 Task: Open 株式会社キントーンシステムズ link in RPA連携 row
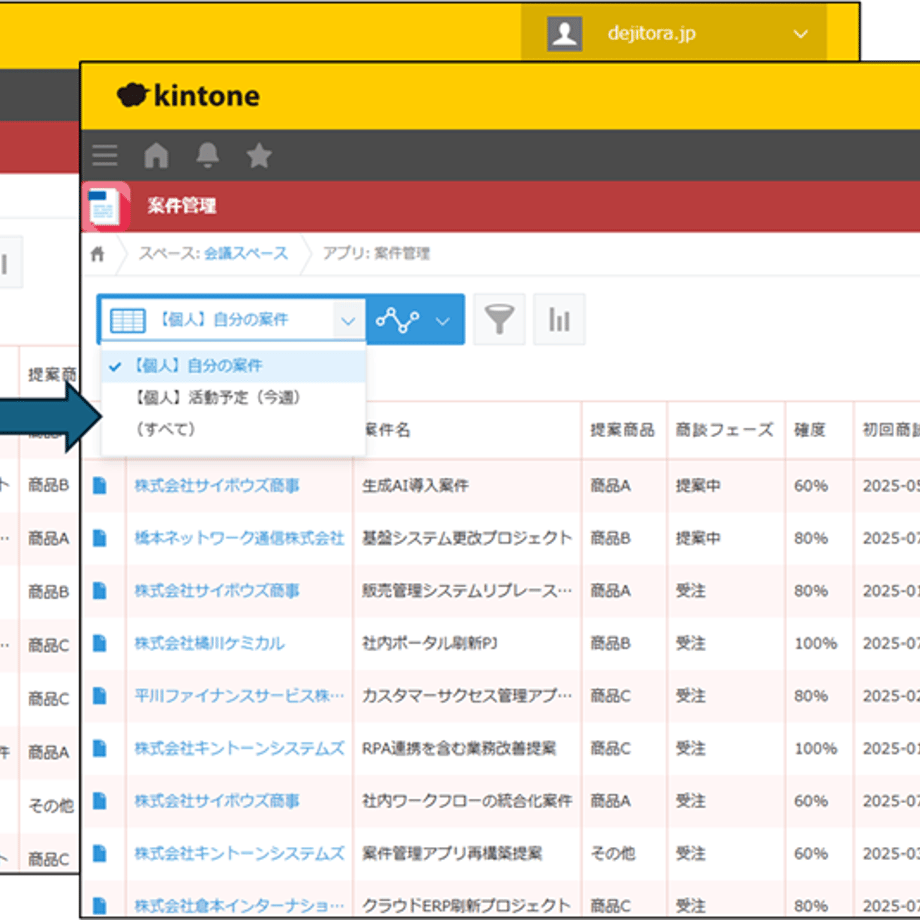click(239, 748)
